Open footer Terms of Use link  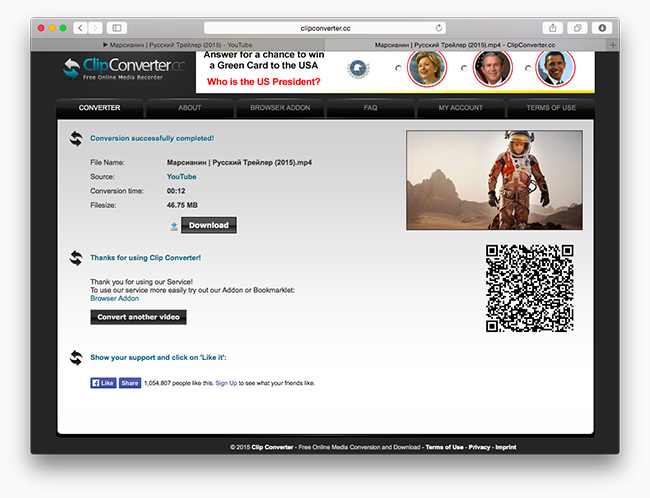(x=444, y=447)
